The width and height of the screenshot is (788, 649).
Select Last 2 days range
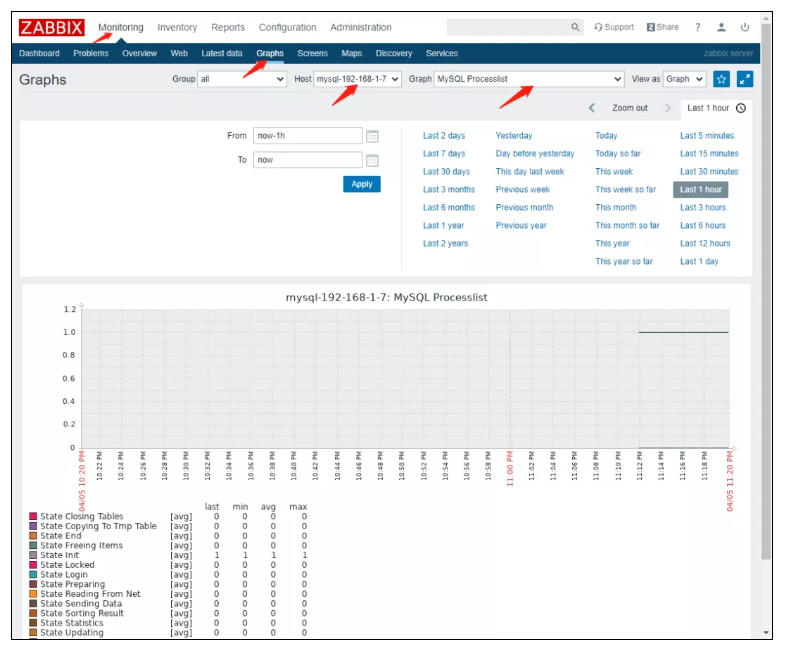point(444,136)
